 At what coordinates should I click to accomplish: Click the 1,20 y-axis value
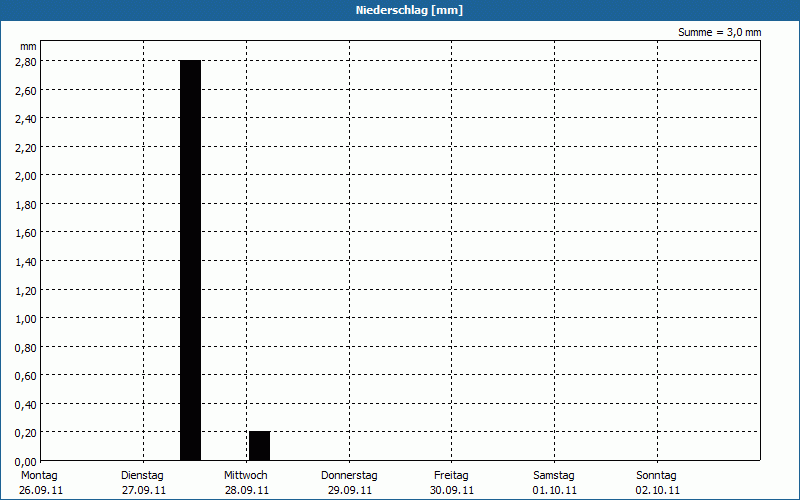pos(26,291)
